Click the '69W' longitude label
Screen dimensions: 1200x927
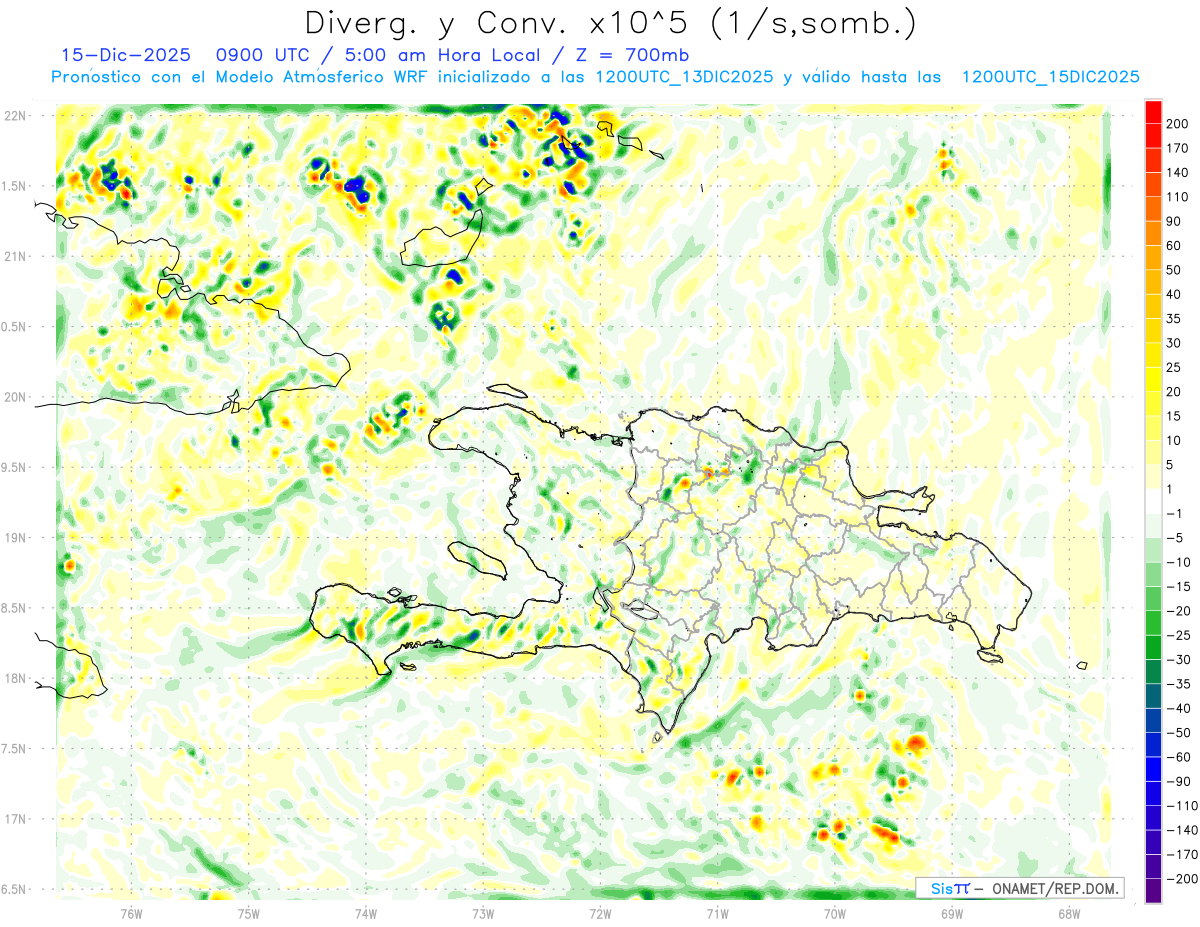tap(951, 913)
